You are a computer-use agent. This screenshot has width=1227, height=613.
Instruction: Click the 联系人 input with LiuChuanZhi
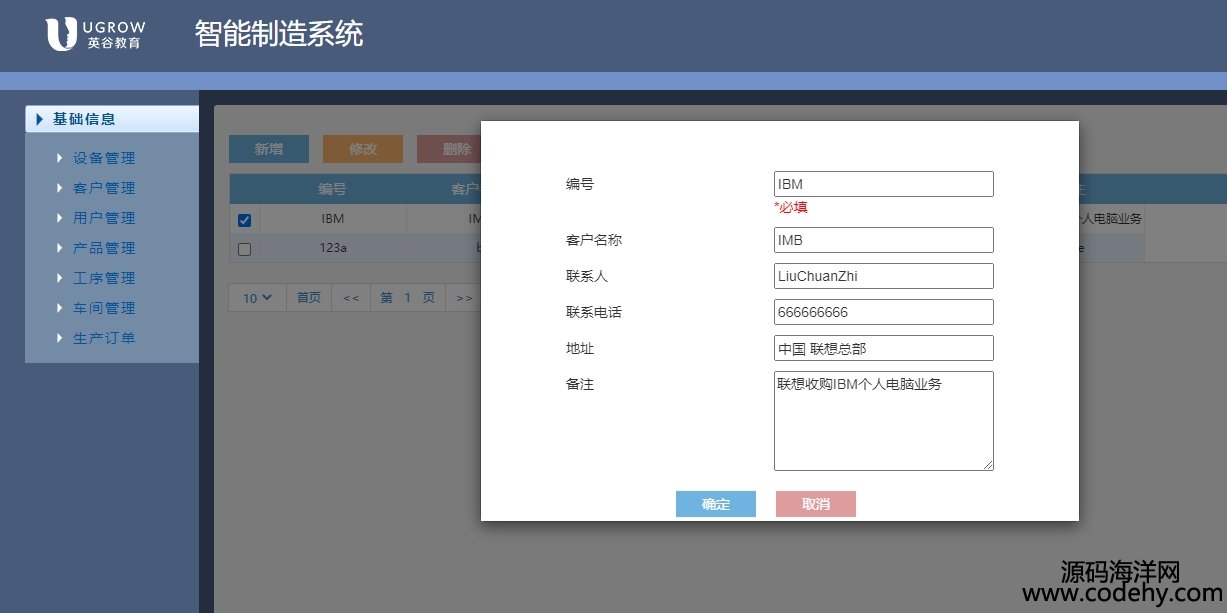click(884, 276)
